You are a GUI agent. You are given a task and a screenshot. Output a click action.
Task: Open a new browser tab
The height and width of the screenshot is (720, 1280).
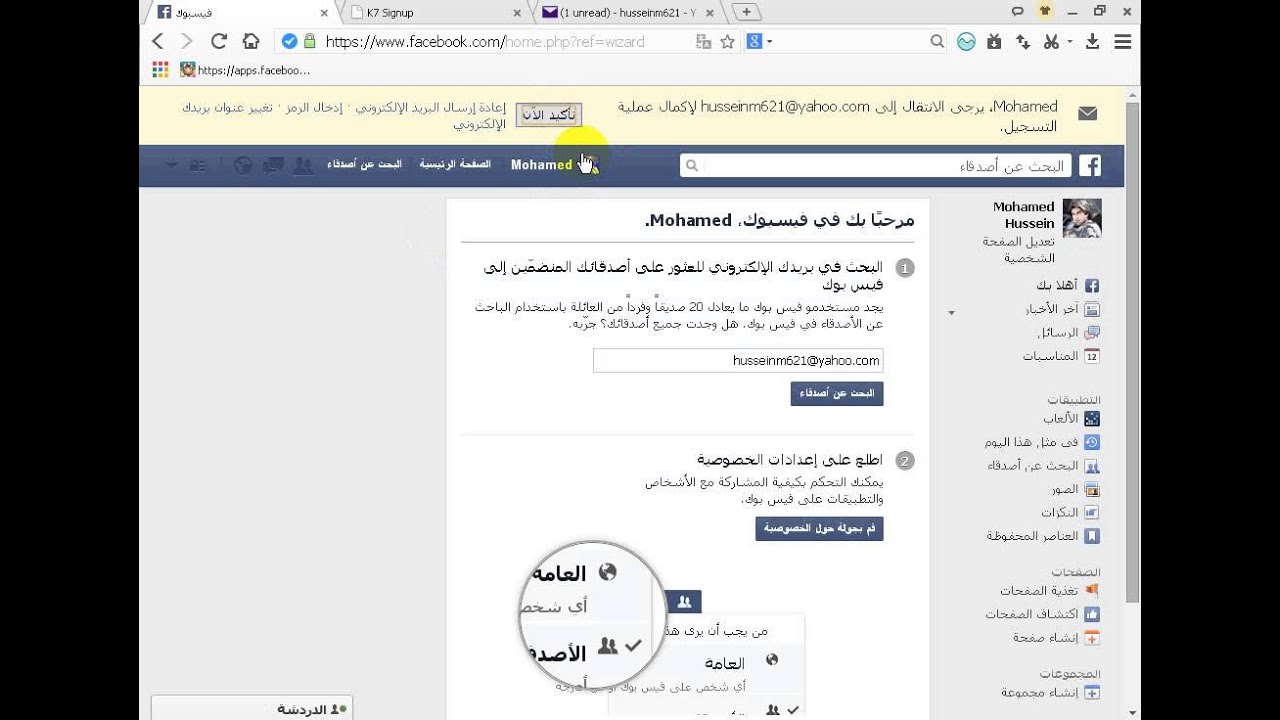coord(747,12)
